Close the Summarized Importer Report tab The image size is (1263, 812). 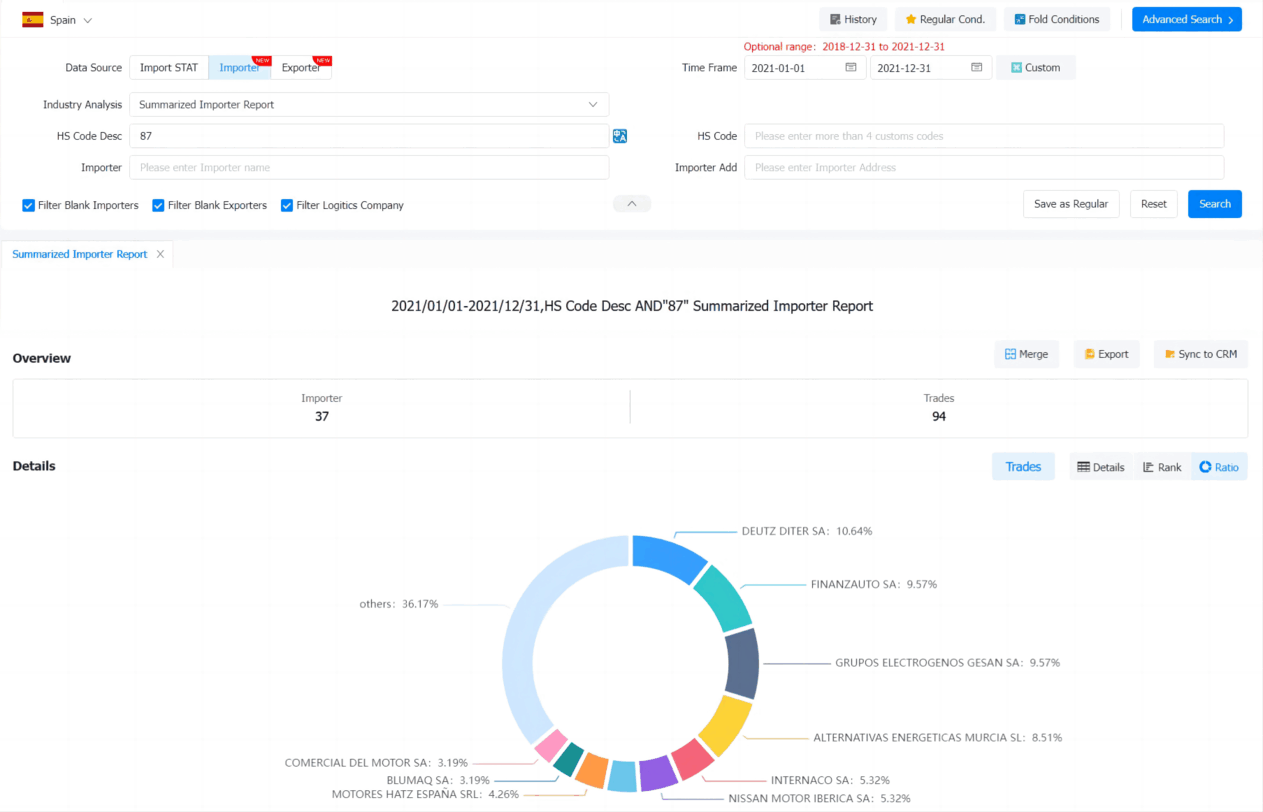click(160, 254)
